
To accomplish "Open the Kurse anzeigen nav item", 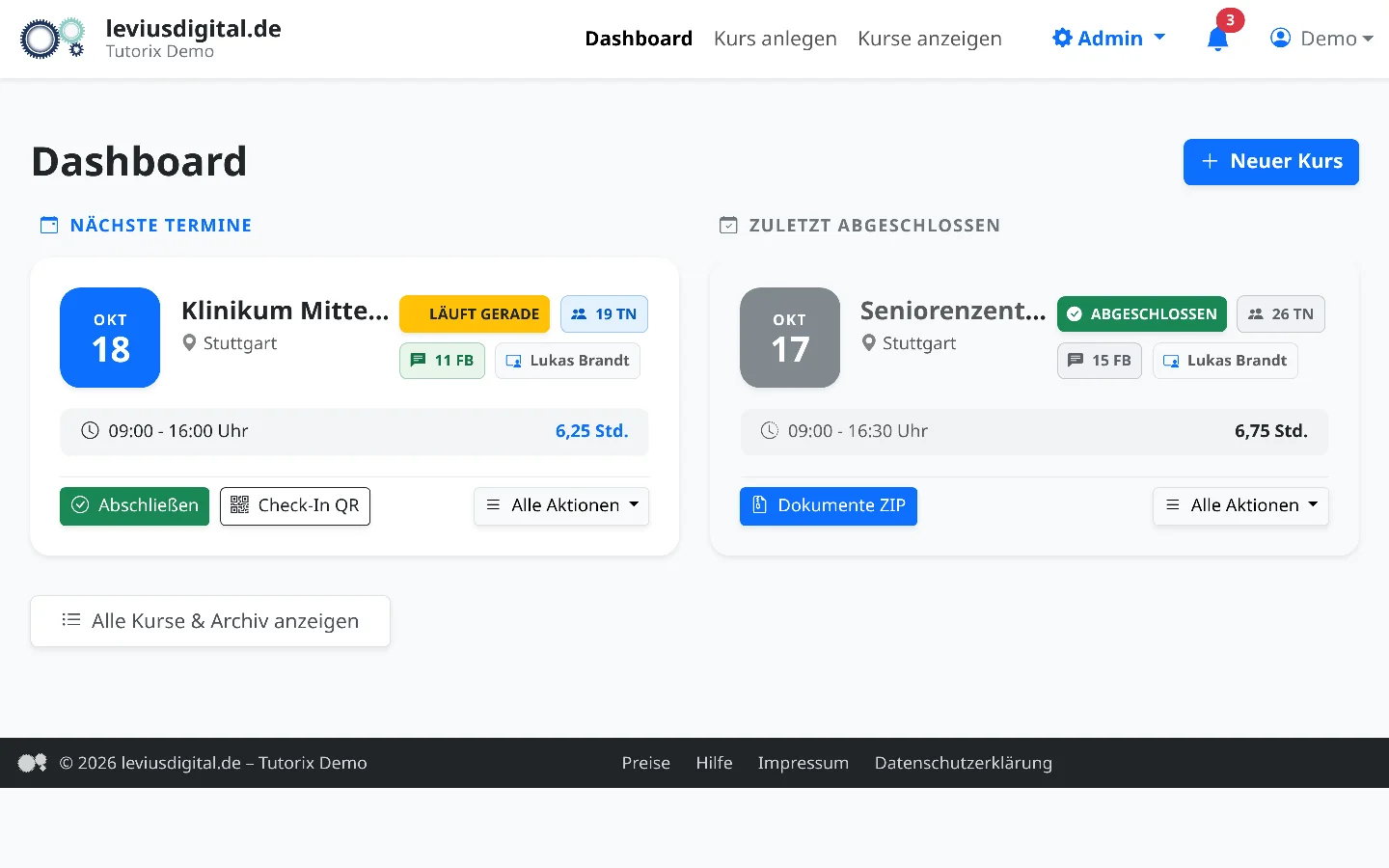I will [x=930, y=39].
